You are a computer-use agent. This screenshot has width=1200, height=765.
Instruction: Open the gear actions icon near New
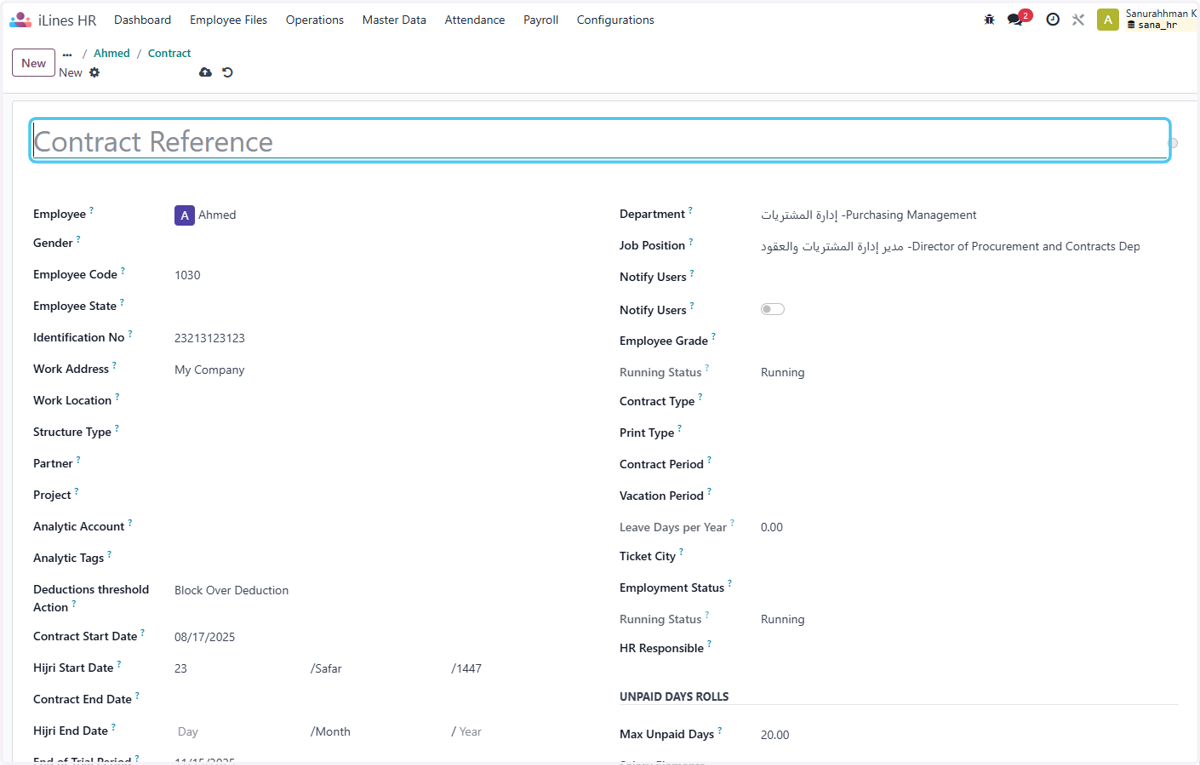pos(95,72)
